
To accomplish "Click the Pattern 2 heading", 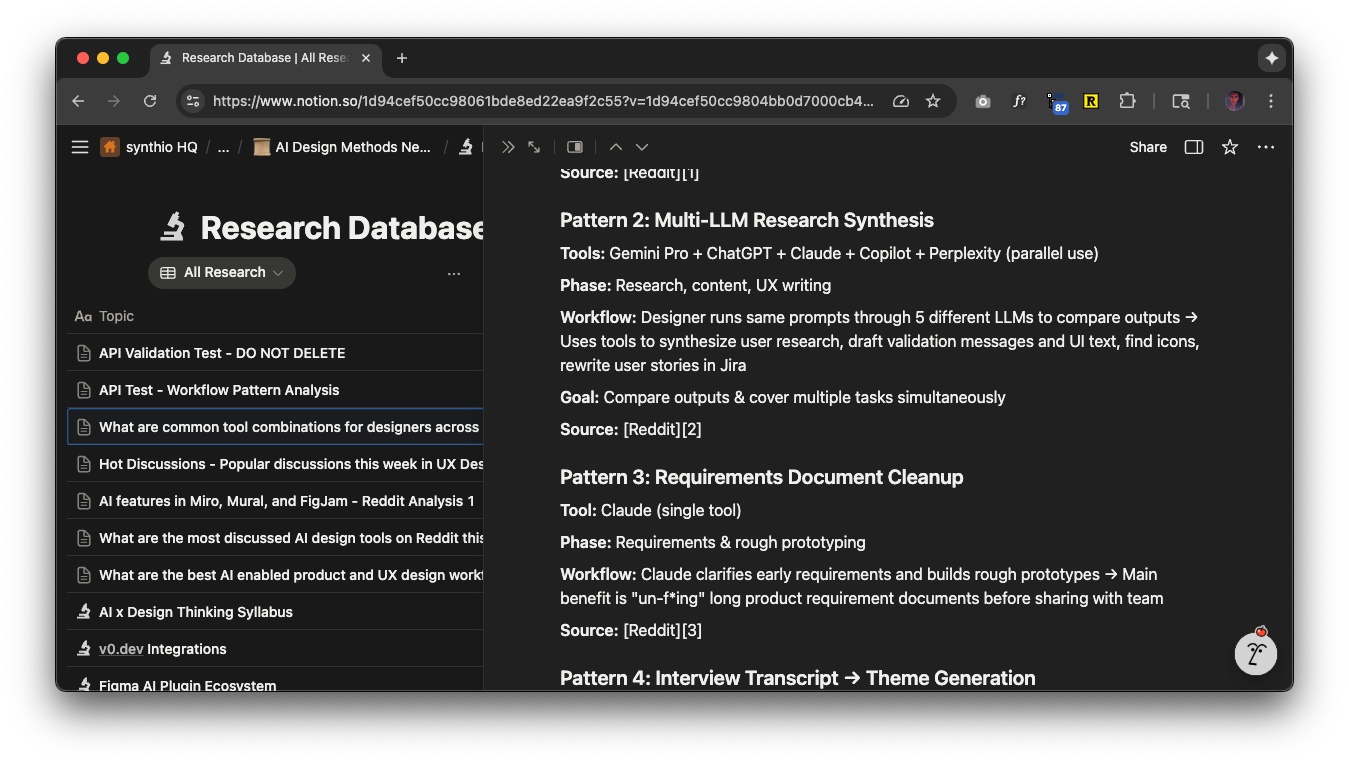I will (746, 220).
